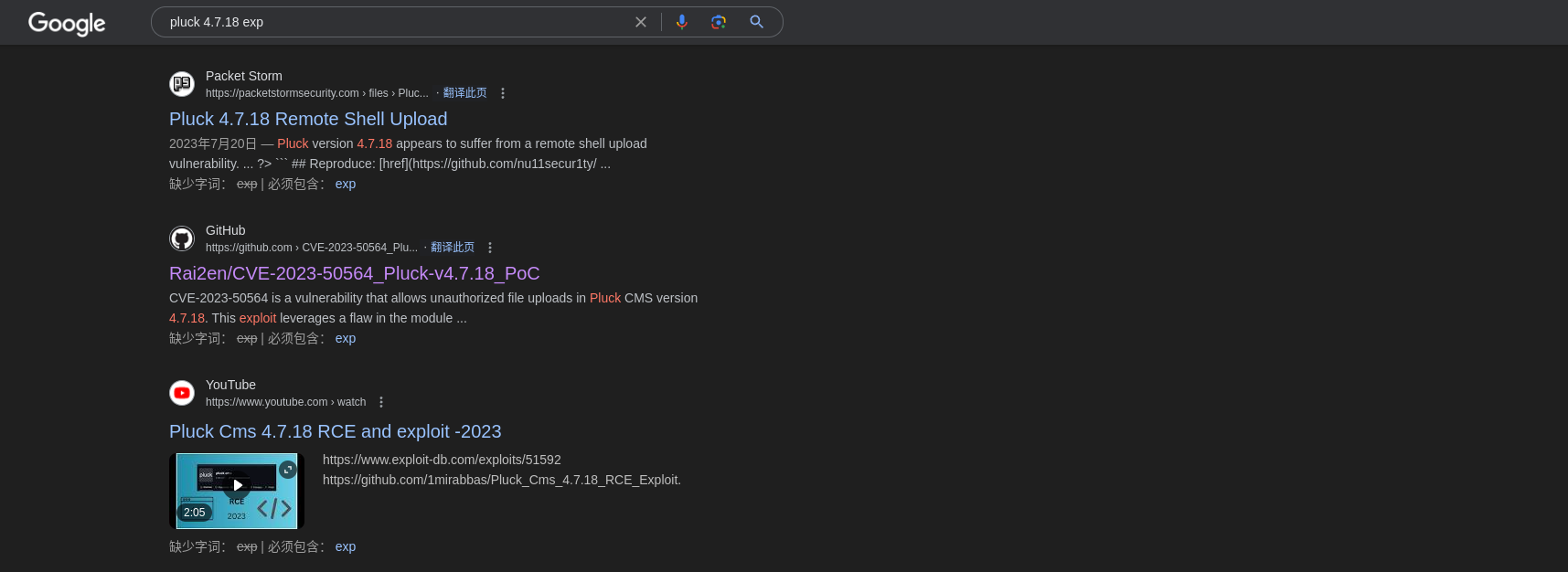Translate the GitHub page via 翻译此页
The width and height of the screenshot is (1568, 572).
pyautogui.click(x=453, y=248)
